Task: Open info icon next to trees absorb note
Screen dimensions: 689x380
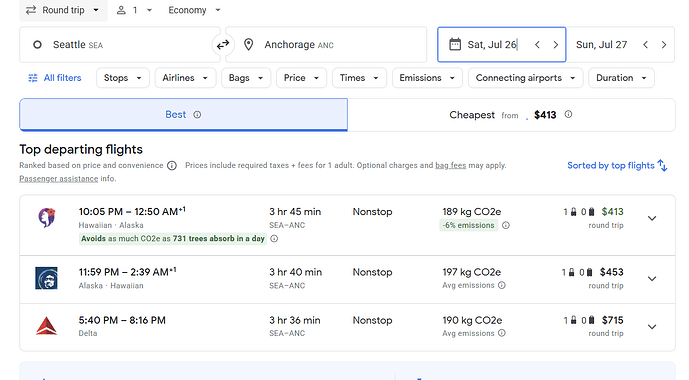Action: (274, 239)
